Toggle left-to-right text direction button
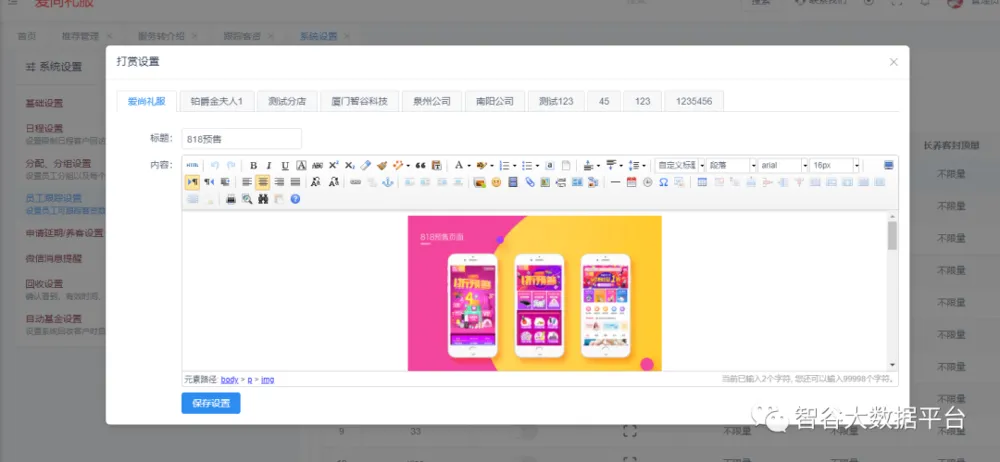This screenshot has width=1000, height=462. [x=192, y=182]
